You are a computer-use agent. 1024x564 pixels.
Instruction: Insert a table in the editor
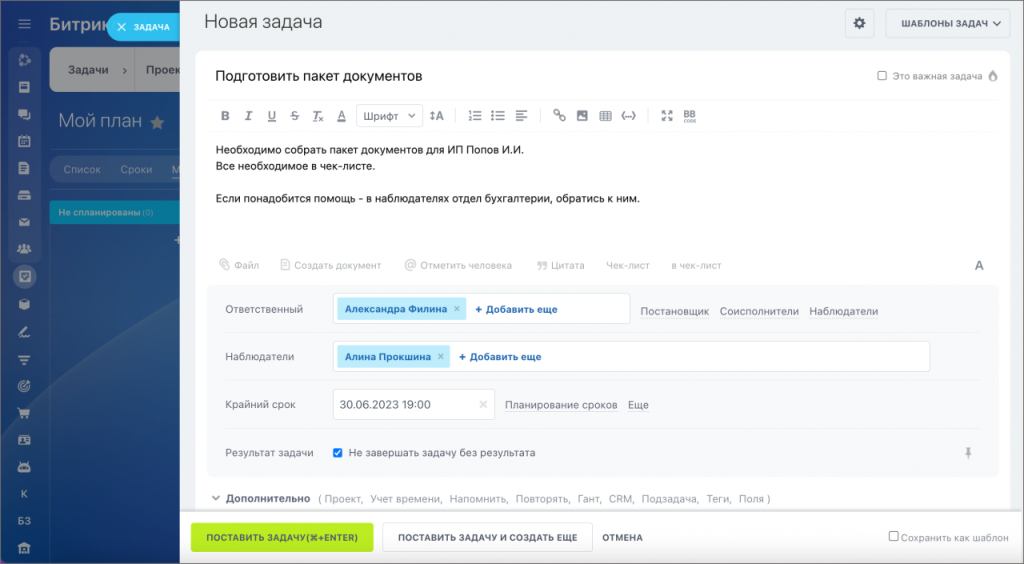(x=605, y=116)
